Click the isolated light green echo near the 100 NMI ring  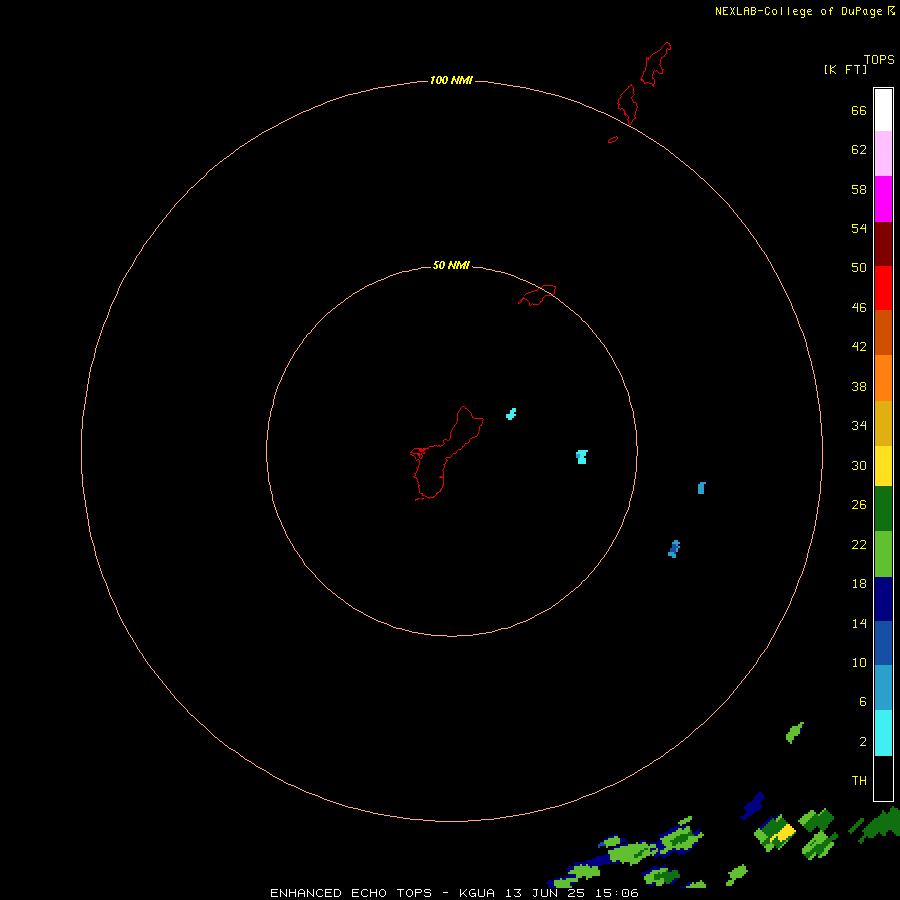[x=794, y=732]
